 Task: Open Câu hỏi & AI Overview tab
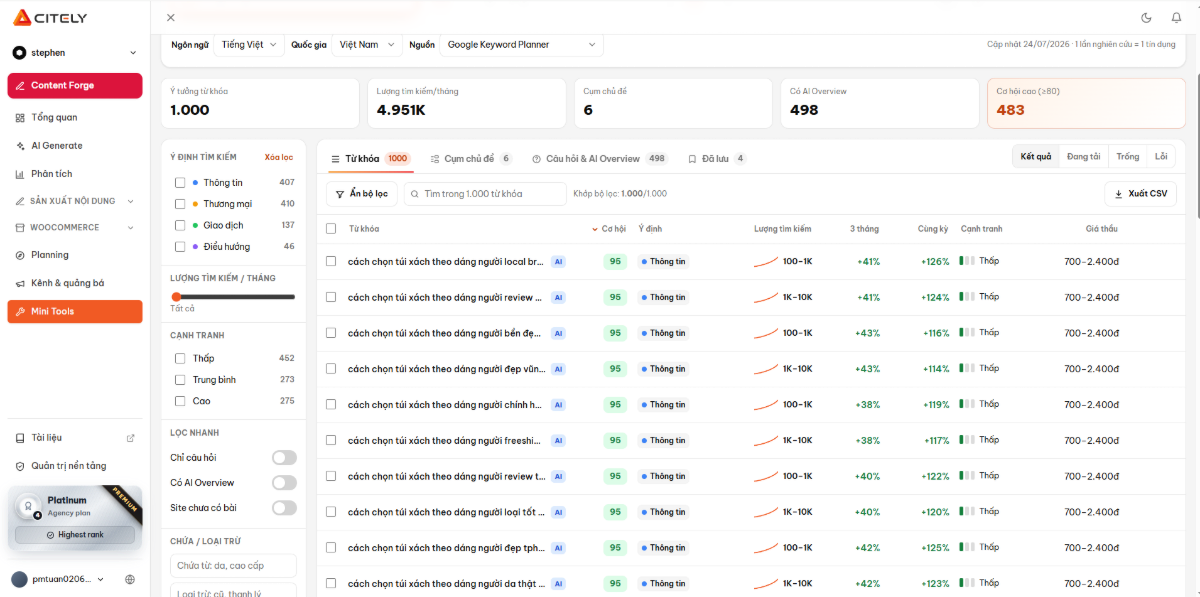point(599,159)
